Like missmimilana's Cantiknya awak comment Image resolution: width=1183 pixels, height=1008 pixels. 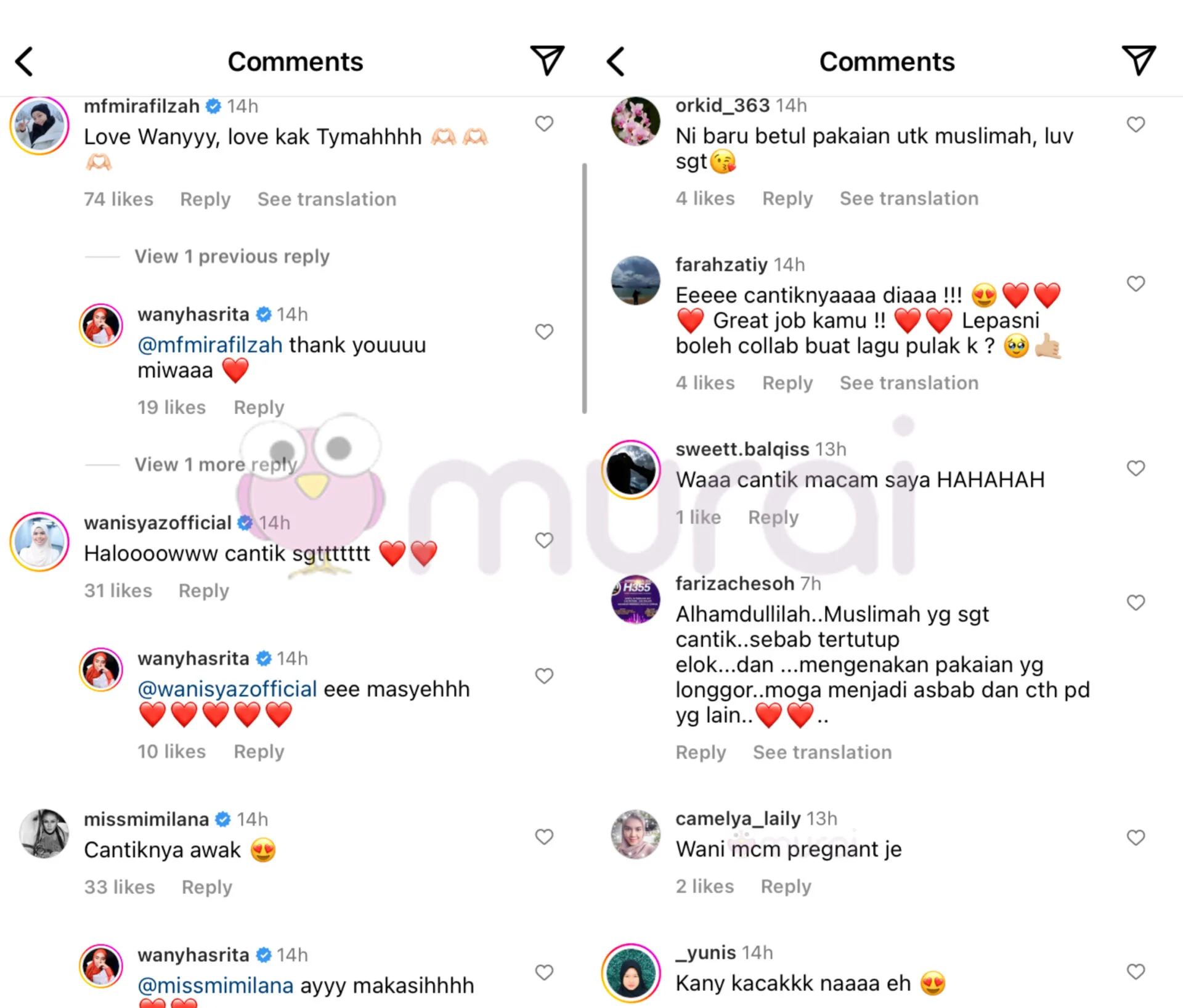pos(544,837)
